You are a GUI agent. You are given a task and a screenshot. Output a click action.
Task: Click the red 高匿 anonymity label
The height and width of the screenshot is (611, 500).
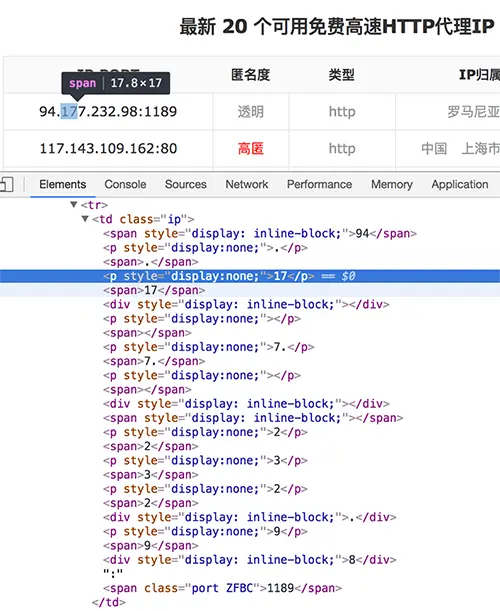(251, 148)
